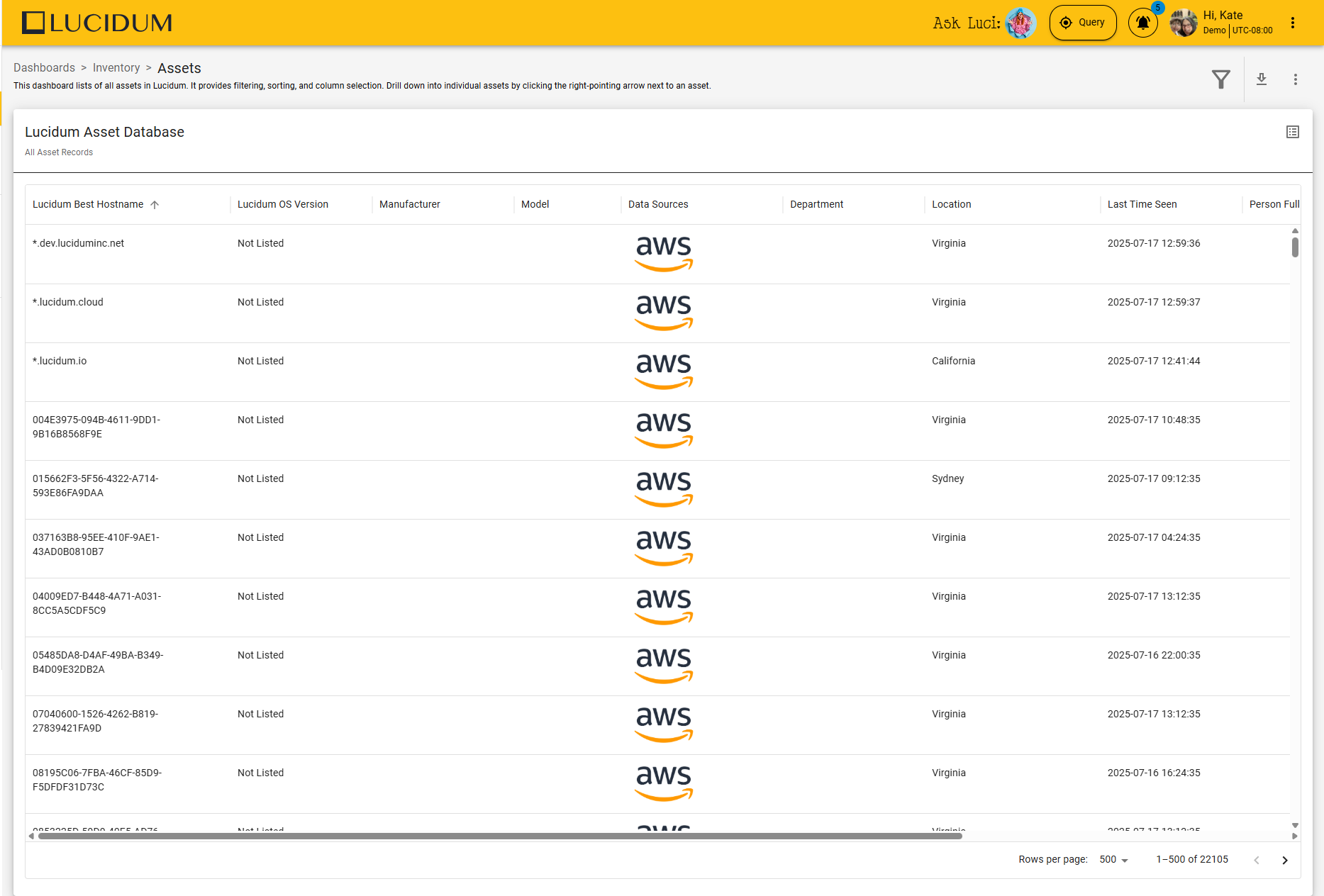Viewport: 1324px width, 896px height.
Task: Open Ask Luci assistant avatar
Action: tap(1020, 23)
